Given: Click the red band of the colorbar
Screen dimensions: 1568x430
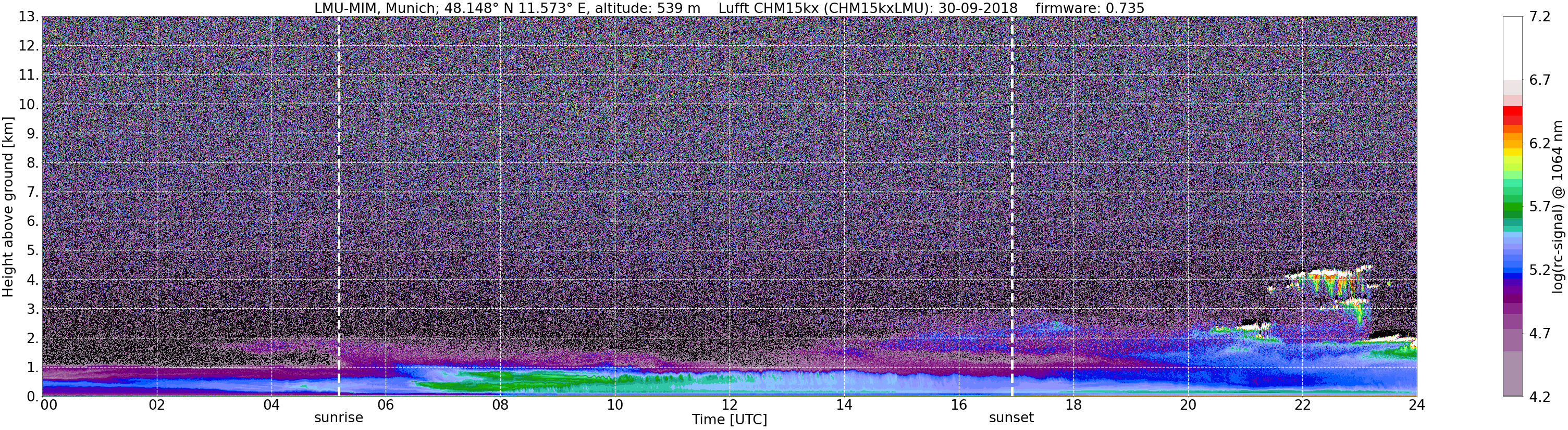Looking at the screenshot, I should click(1512, 116).
